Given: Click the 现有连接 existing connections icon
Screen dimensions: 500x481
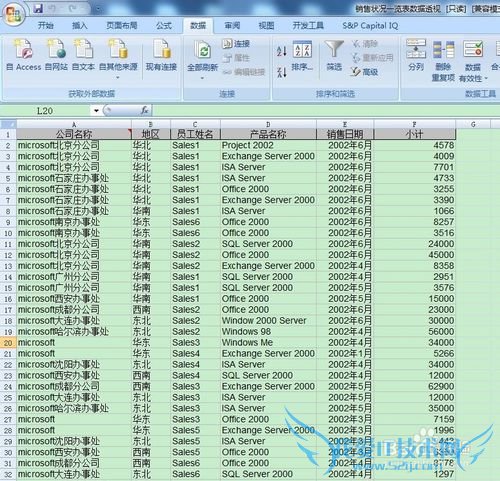Looking at the screenshot, I should click(161, 55).
